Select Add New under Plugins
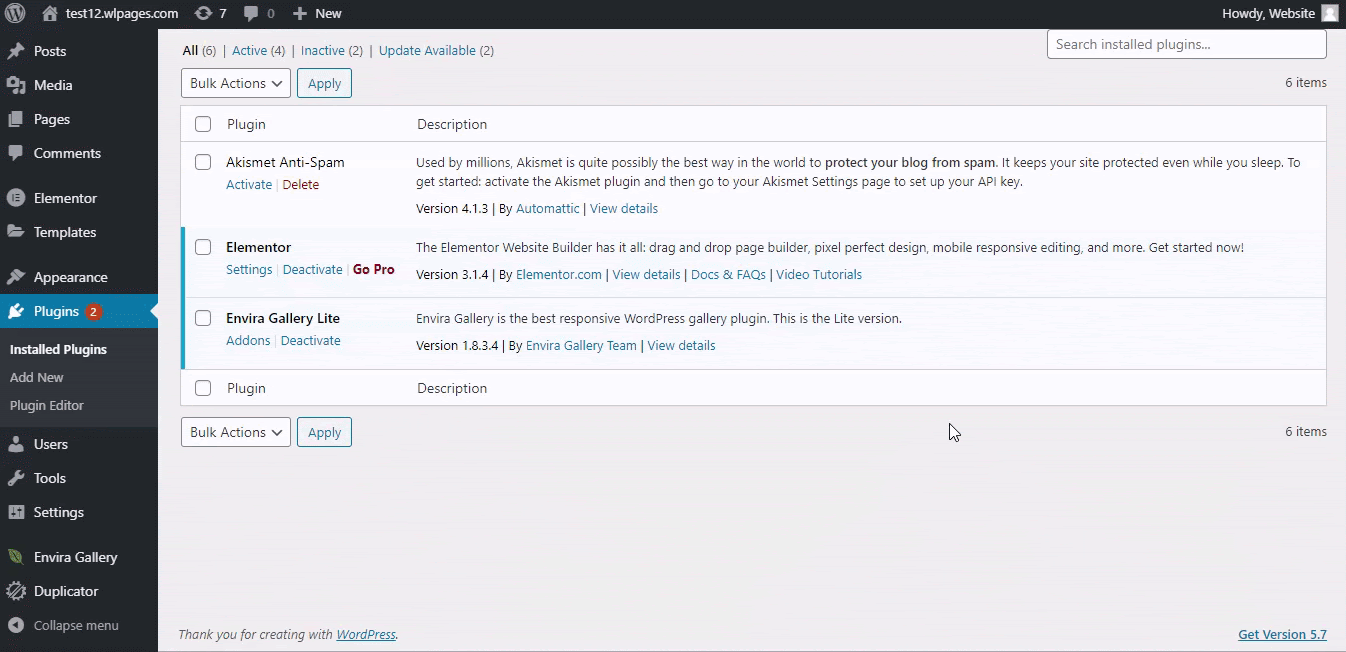The image size is (1346, 652). click(37, 377)
